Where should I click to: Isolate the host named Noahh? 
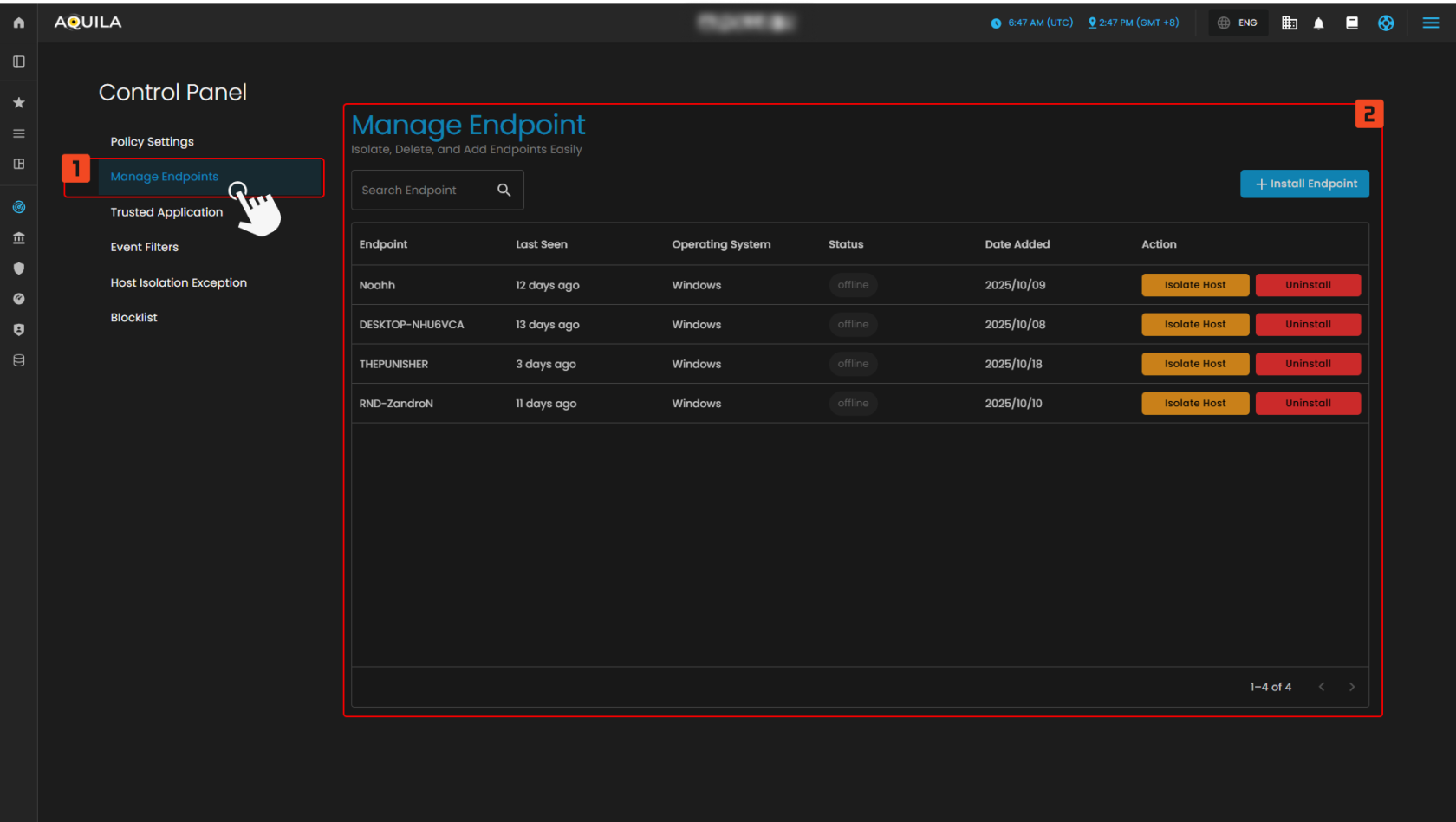(x=1194, y=285)
